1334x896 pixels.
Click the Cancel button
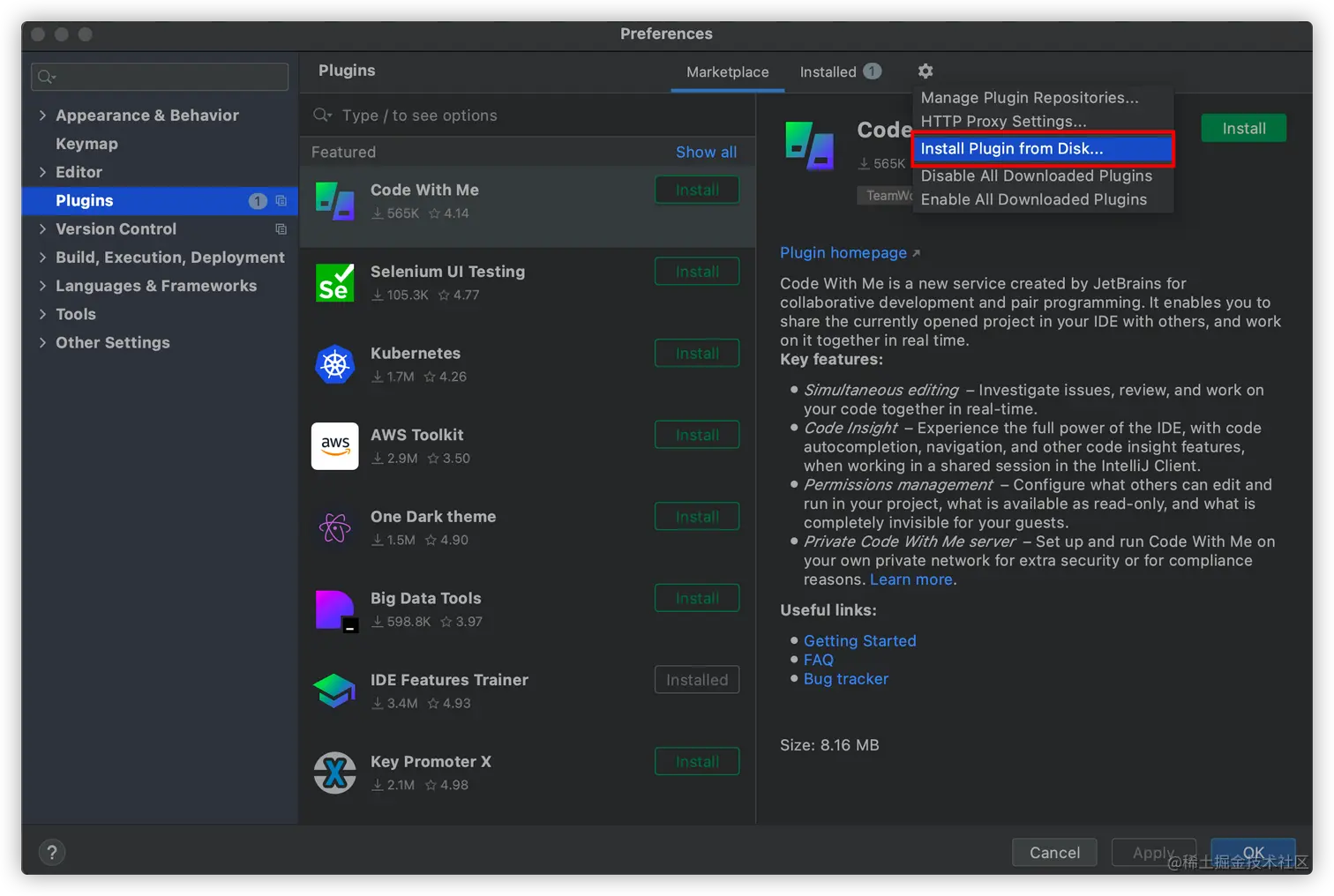[x=1054, y=853]
